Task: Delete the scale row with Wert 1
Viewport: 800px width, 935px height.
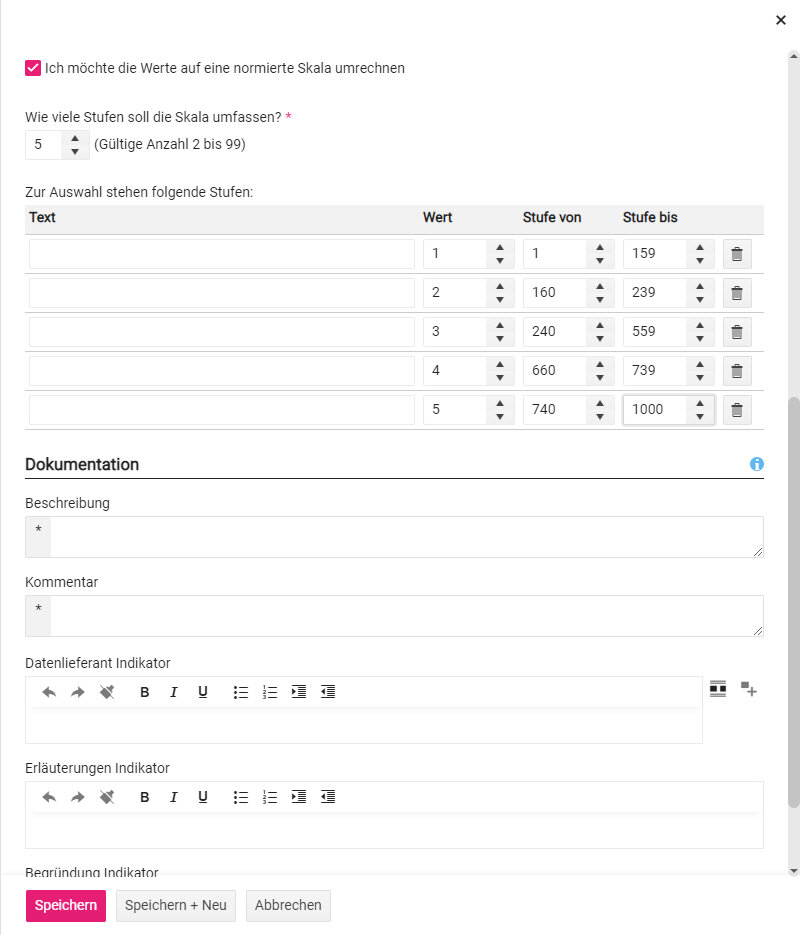Action: (737, 254)
